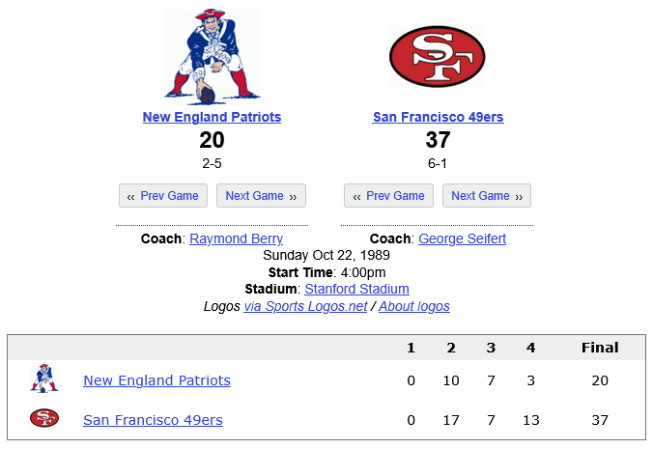
Task: Click the large San Francisco 49ers logo
Action: 437,57
